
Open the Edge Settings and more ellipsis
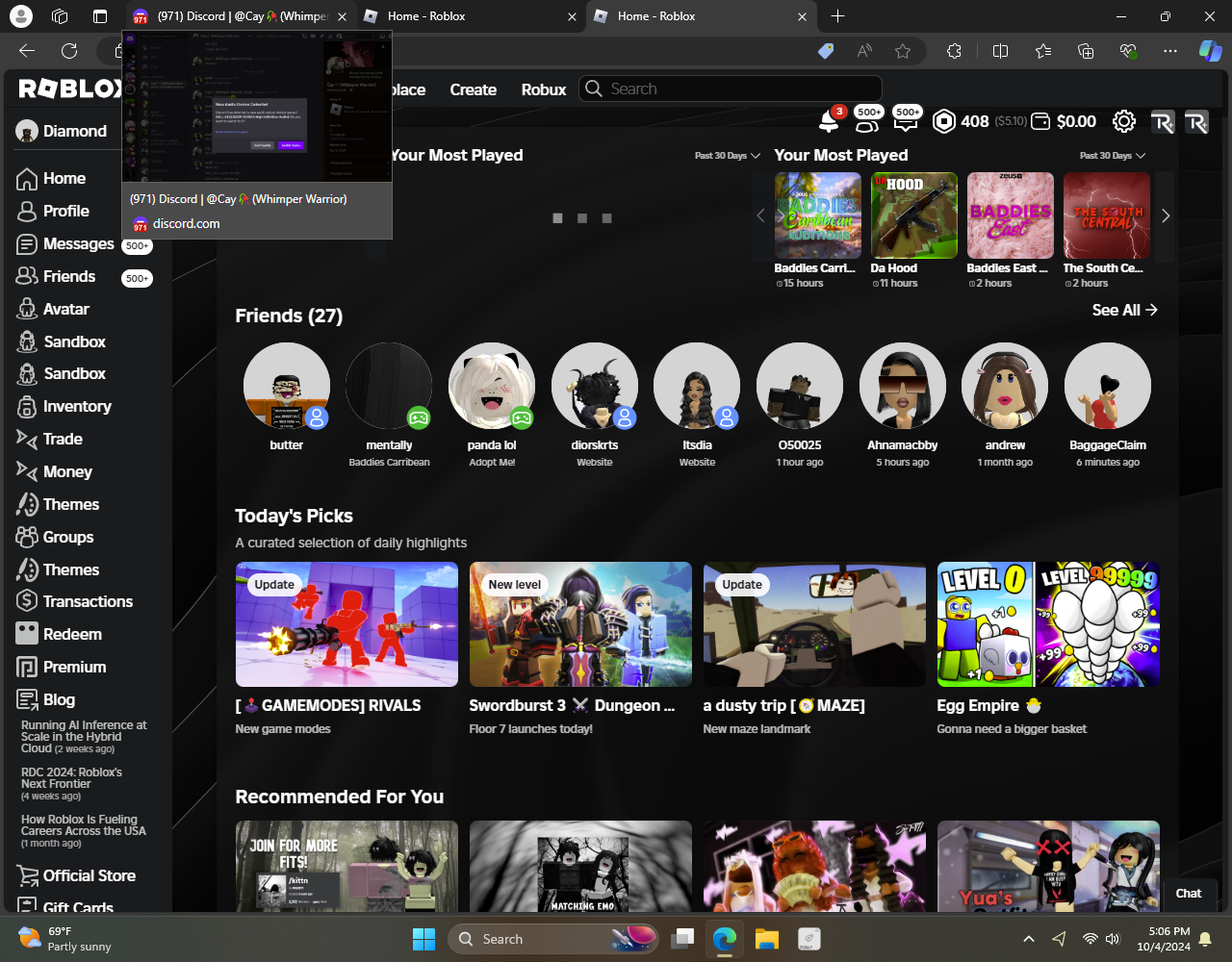pyautogui.click(x=1170, y=51)
